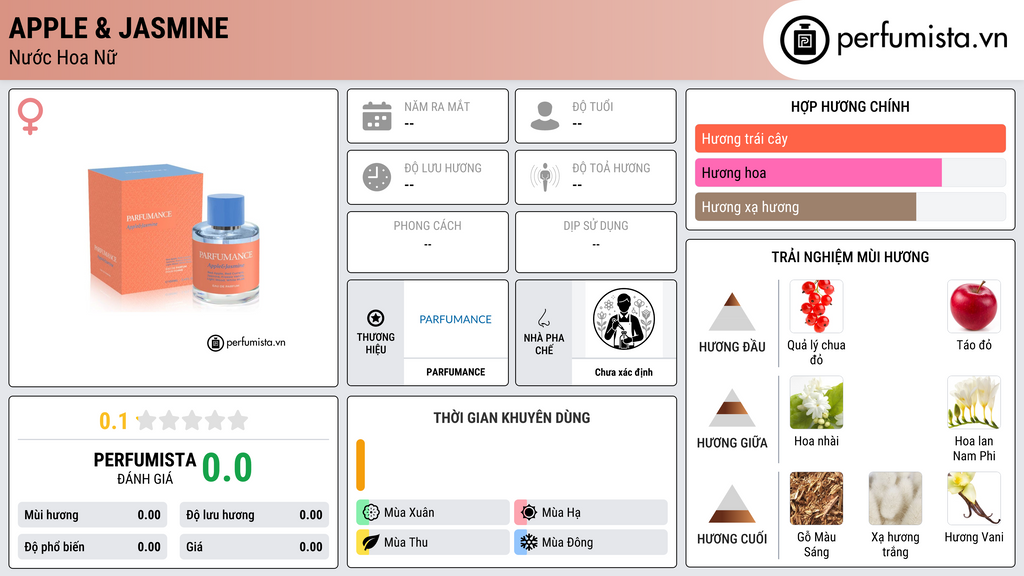Click the 0.1 user rating value
Viewport: 1024px width, 576px height.
tap(114, 421)
